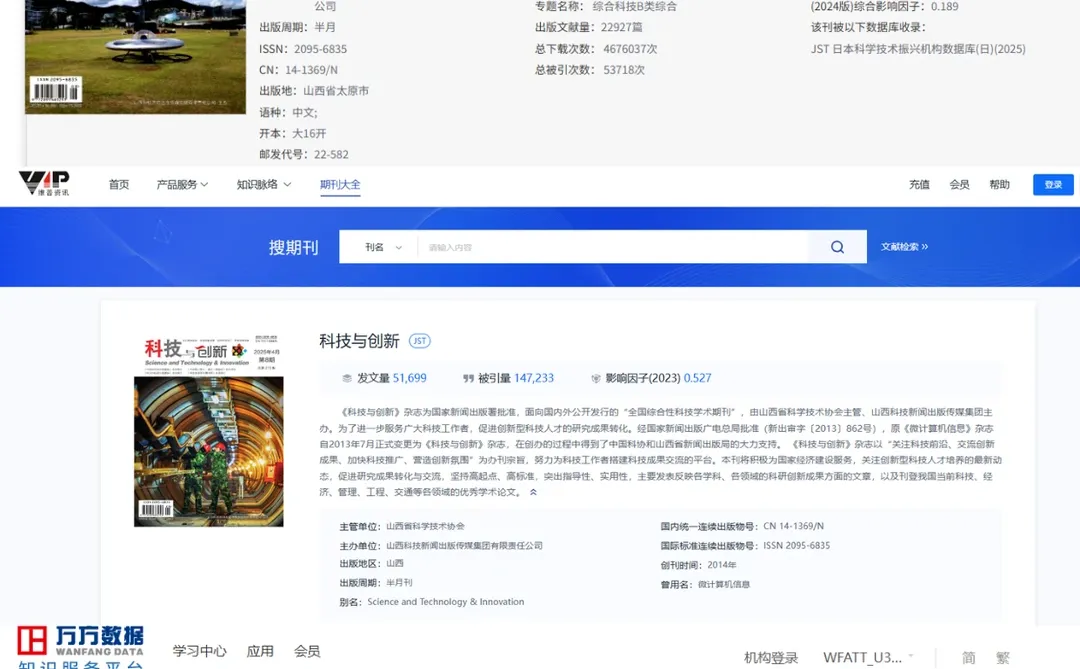Click the 发文量 publication count icon
The image size is (1080, 669).
point(348,380)
